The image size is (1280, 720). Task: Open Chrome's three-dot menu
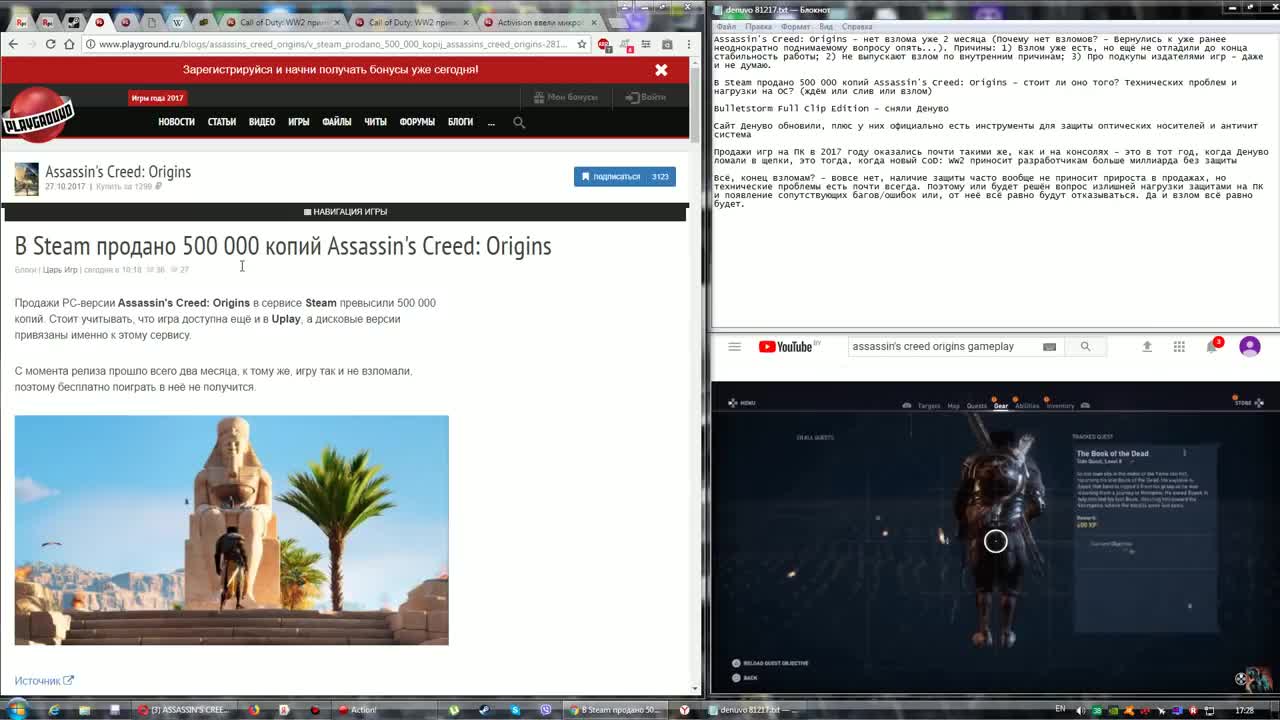[688, 44]
